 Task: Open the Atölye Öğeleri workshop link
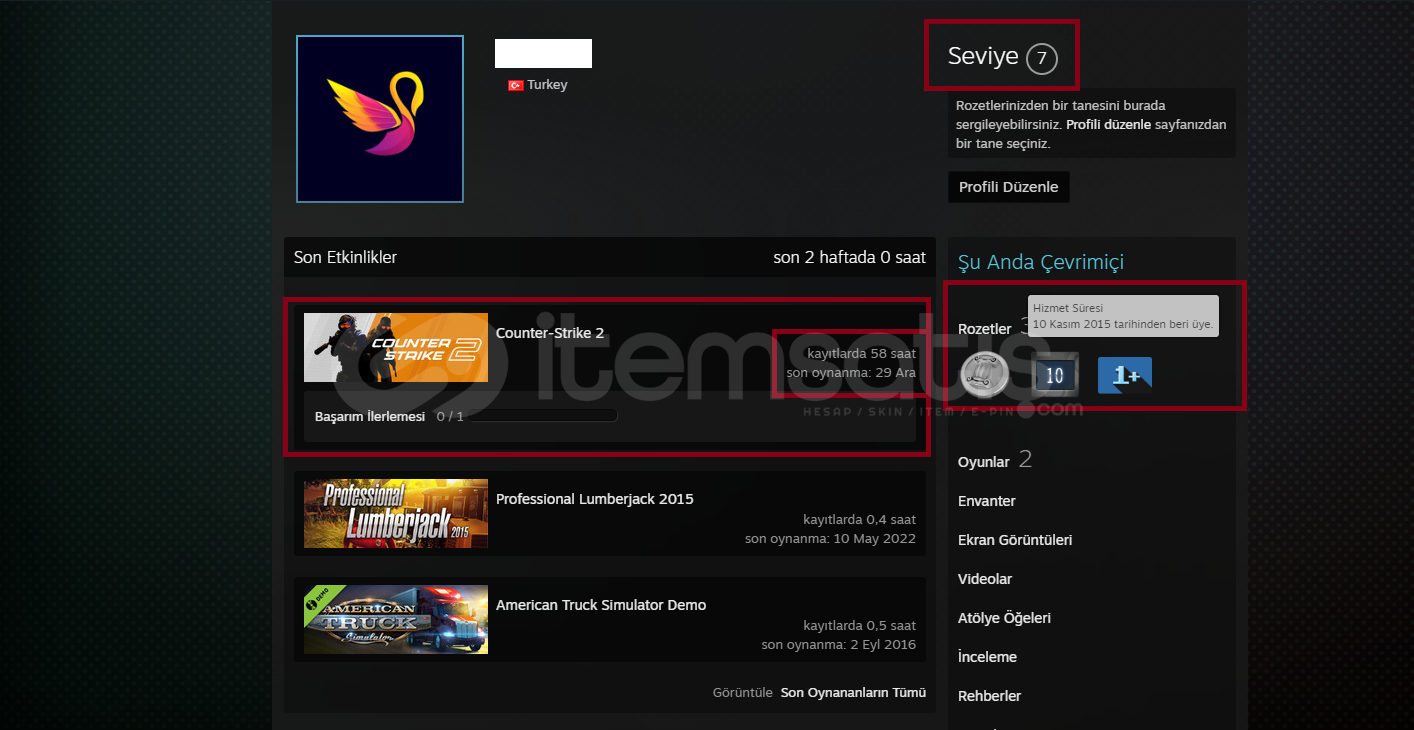(1004, 618)
